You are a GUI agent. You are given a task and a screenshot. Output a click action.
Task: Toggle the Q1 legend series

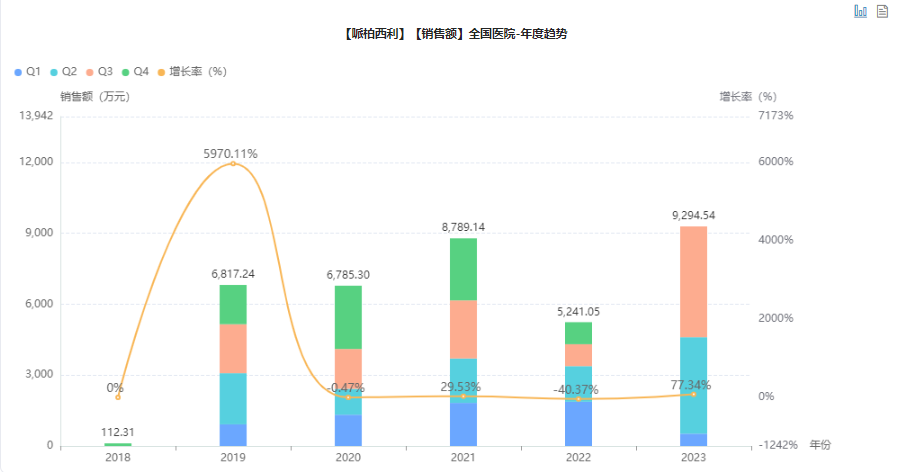(28, 72)
